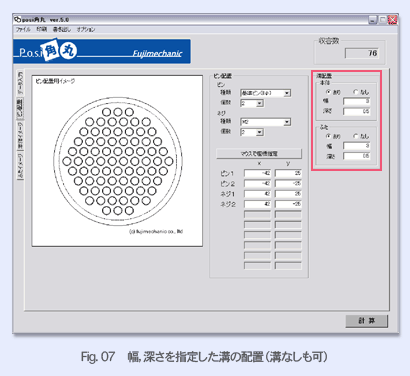
Task: Open the ネジ 個数 dropdown
Action: click(260, 133)
